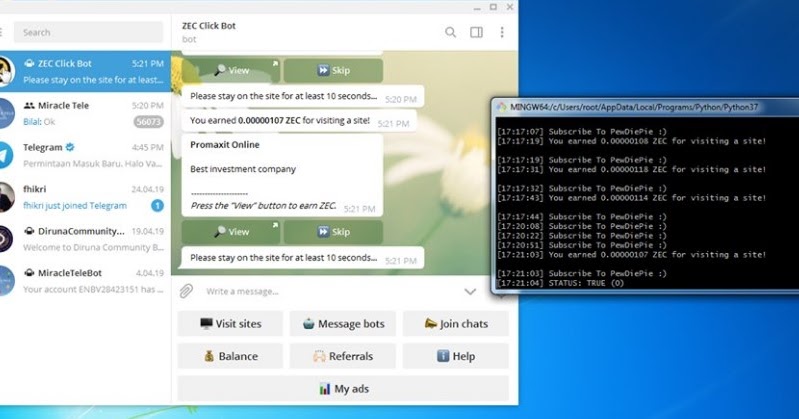The width and height of the screenshot is (799, 419).
Task: Open the Miracle Tele group chat
Action: pos(85,113)
